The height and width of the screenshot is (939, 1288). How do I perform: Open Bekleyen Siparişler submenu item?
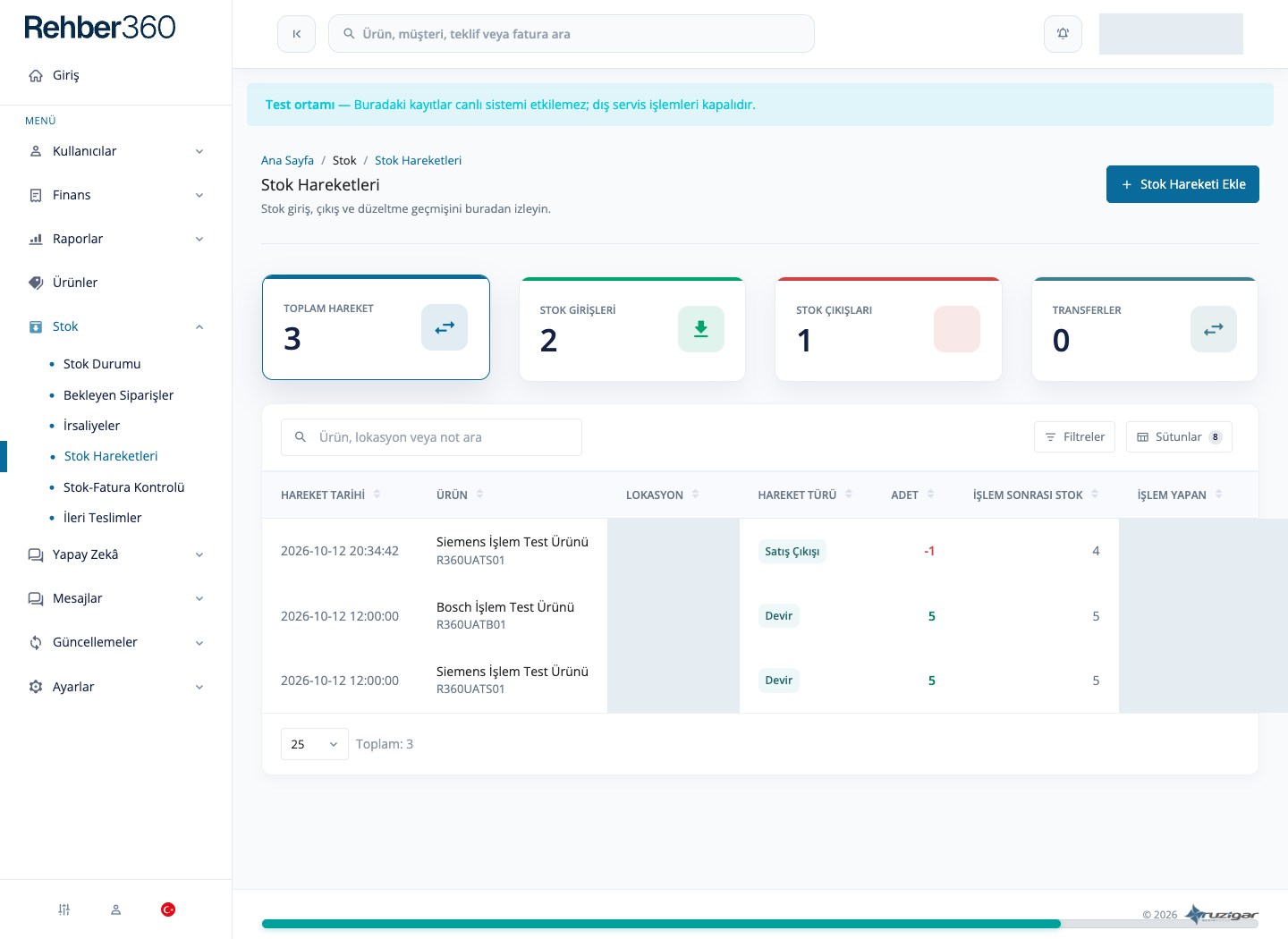click(118, 395)
